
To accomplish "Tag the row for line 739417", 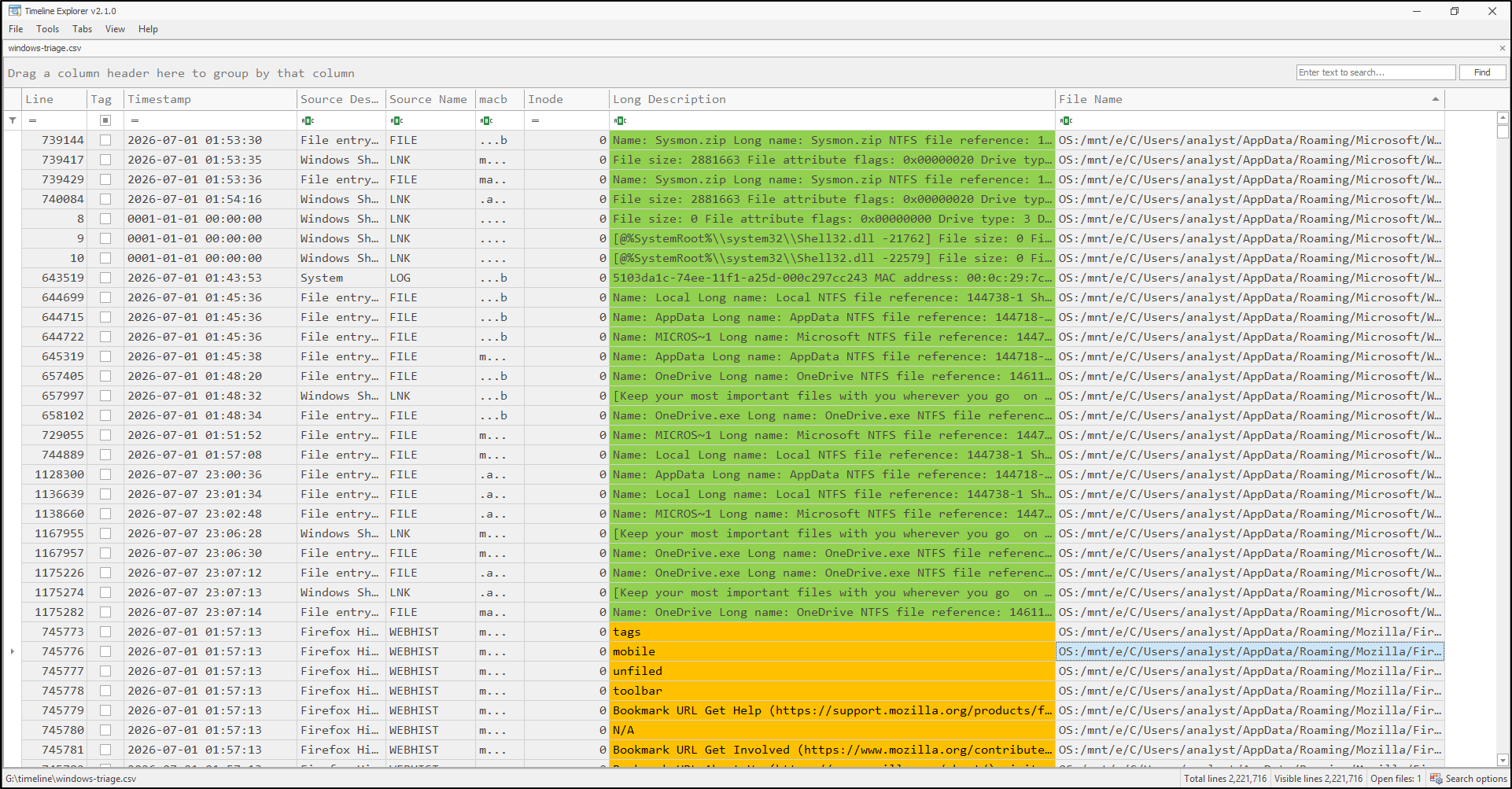I will point(105,160).
